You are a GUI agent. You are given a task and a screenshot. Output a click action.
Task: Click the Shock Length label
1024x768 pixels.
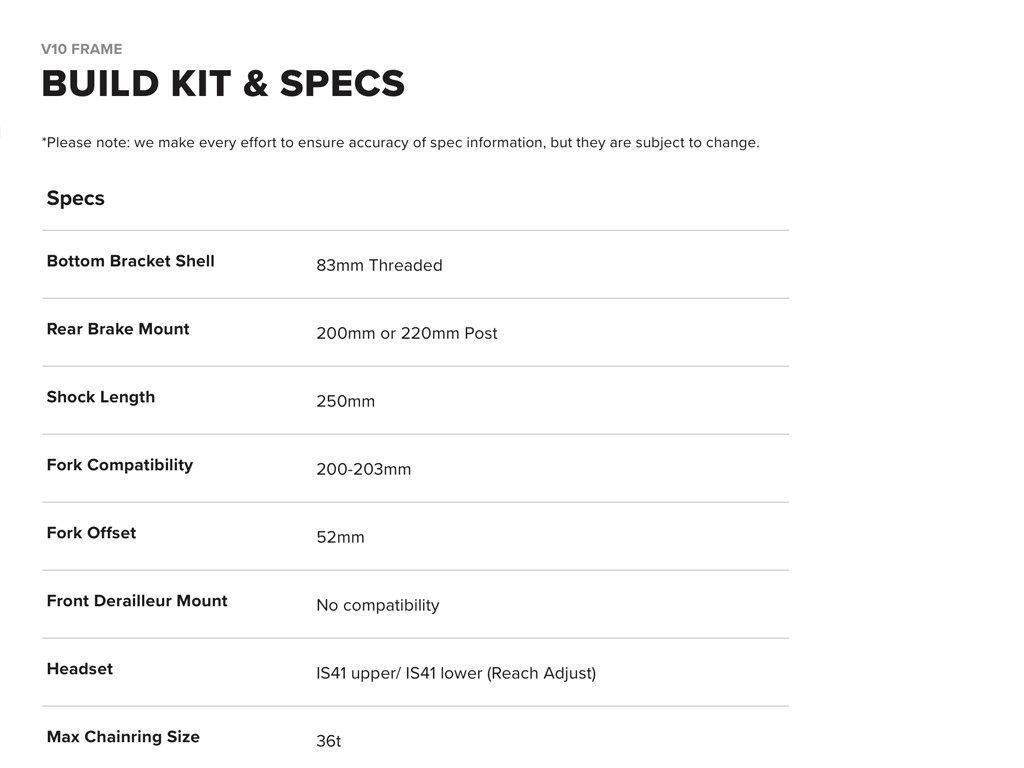tap(101, 397)
